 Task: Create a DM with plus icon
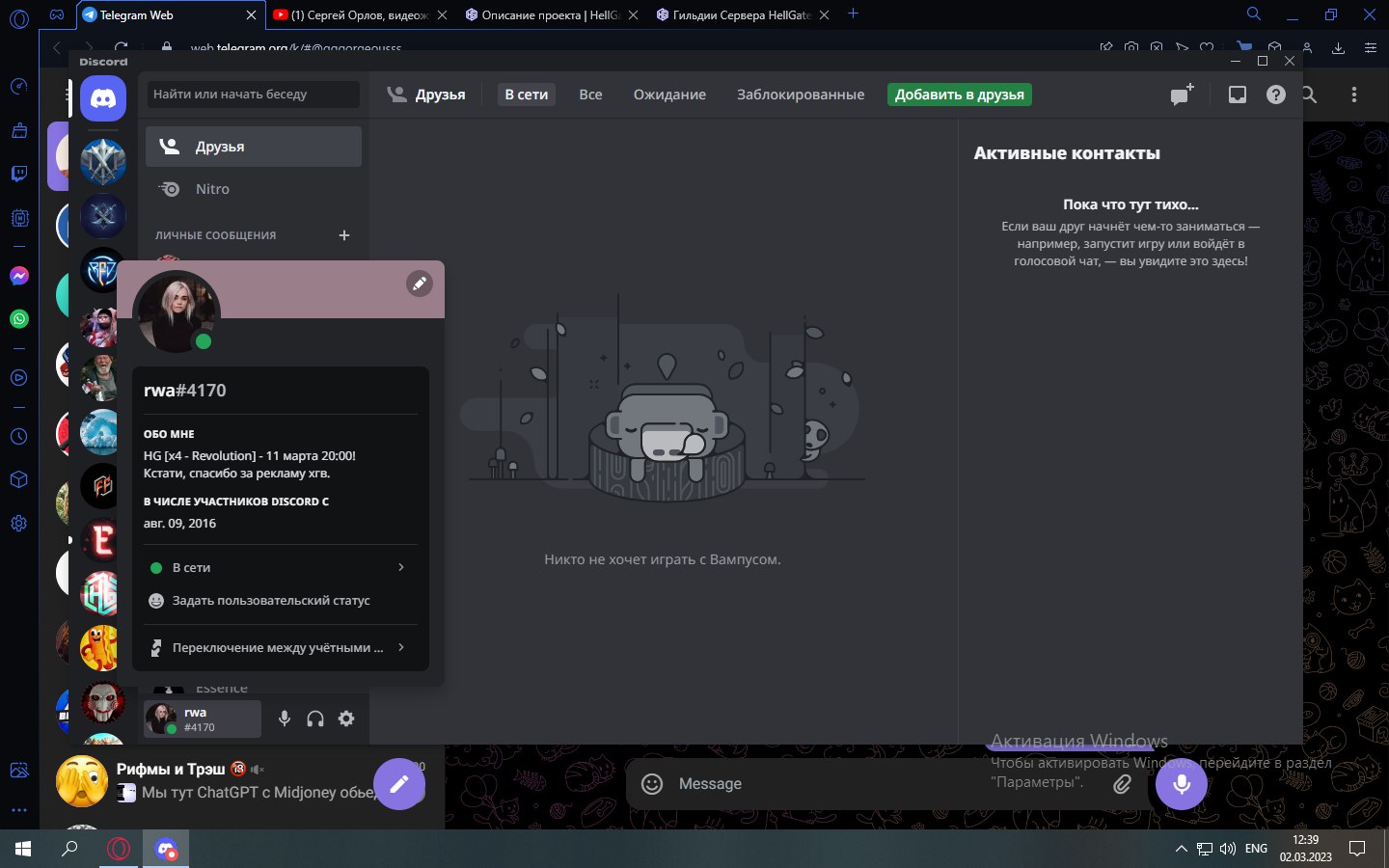(344, 235)
